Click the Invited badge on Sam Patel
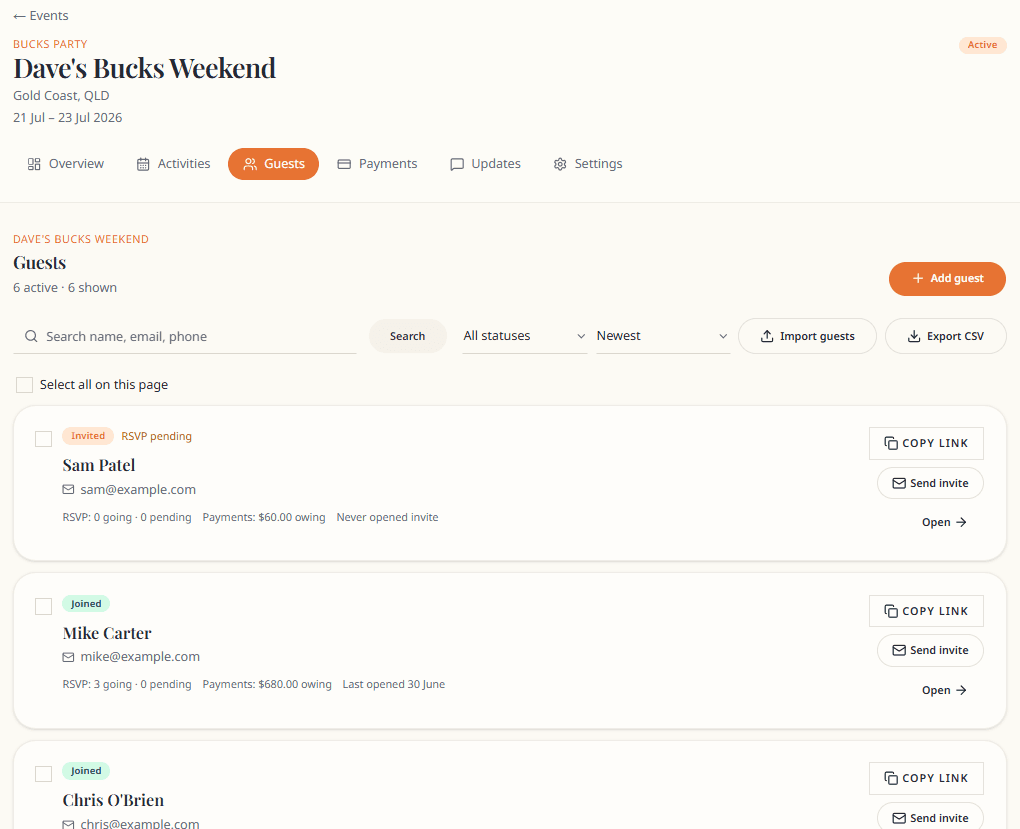This screenshot has height=829, width=1020. pyautogui.click(x=88, y=436)
